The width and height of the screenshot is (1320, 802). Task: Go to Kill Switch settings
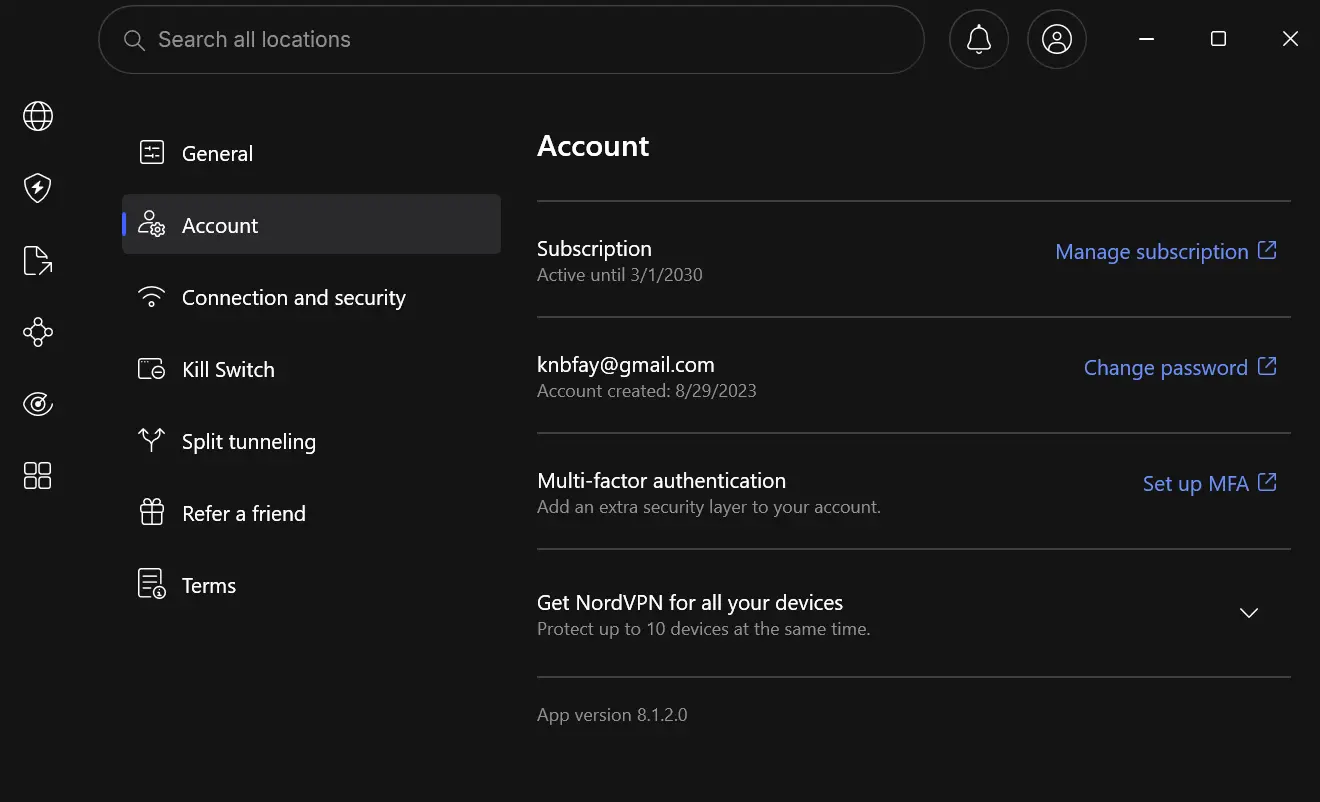pos(311,369)
